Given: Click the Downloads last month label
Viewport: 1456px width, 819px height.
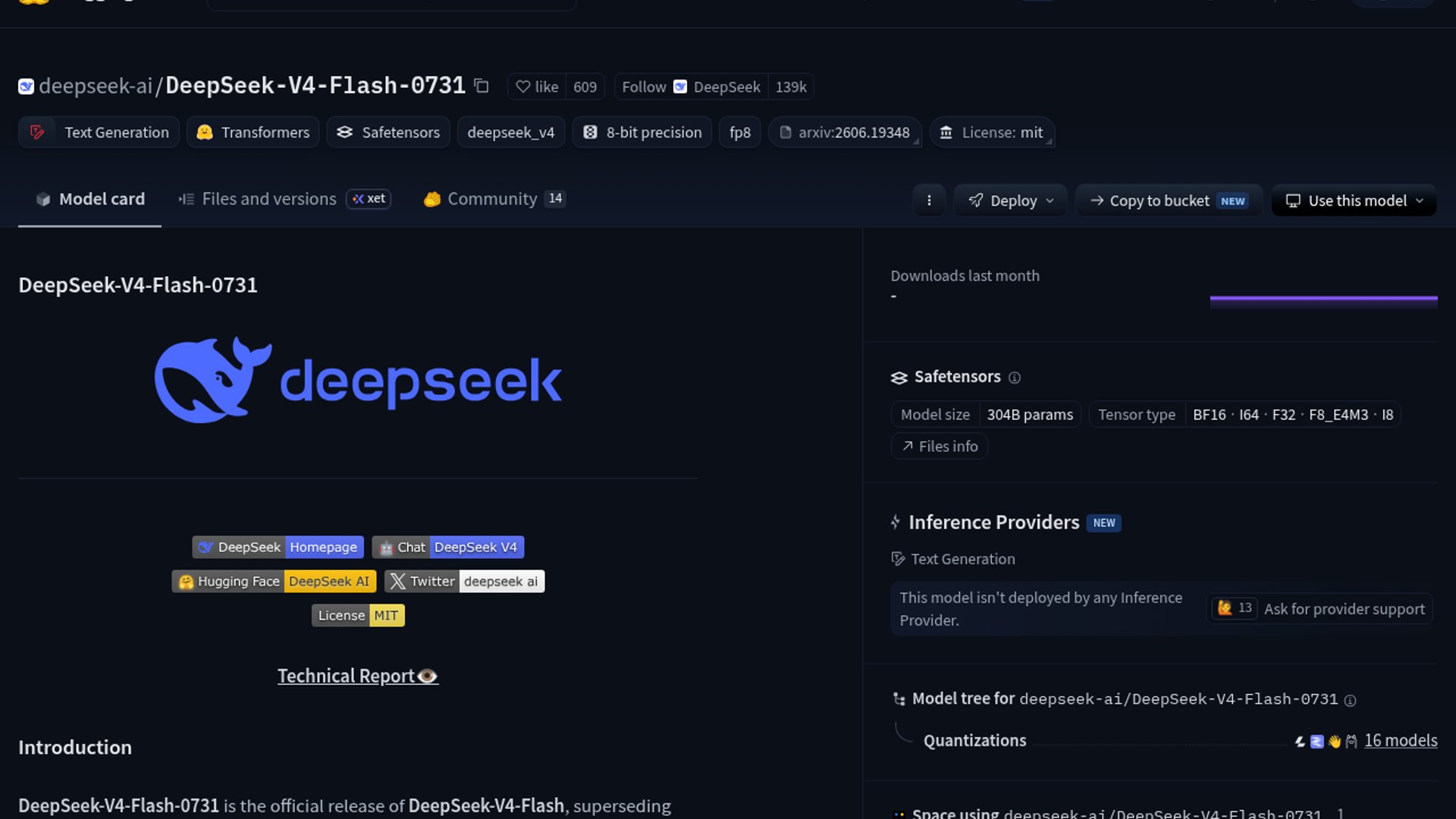Looking at the screenshot, I should click(x=965, y=276).
